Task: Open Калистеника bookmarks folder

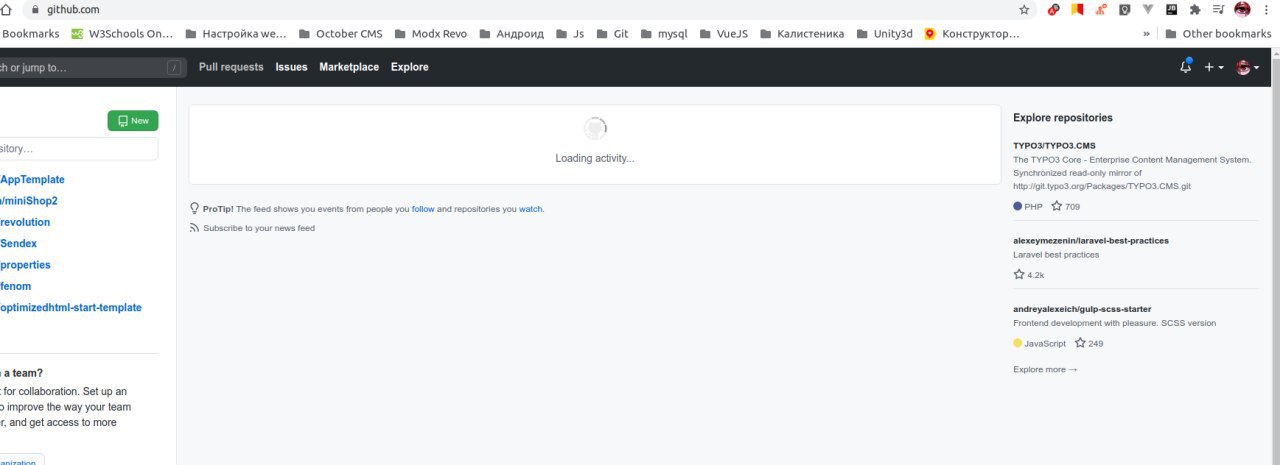Action: [x=801, y=33]
